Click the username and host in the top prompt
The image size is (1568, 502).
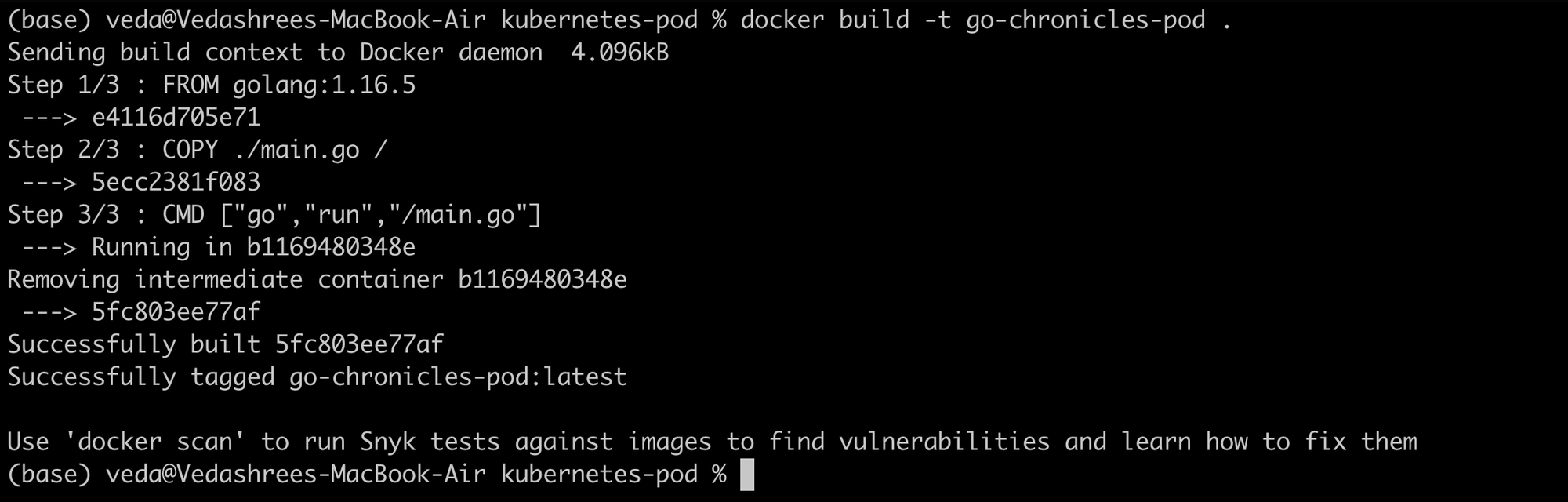[x=296, y=20]
